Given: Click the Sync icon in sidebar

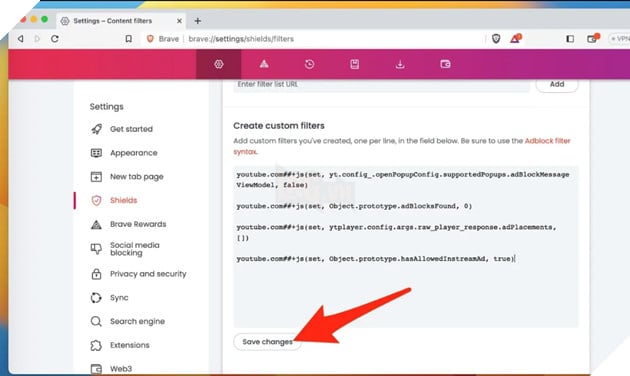Looking at the screenshot, I should 96,297.
